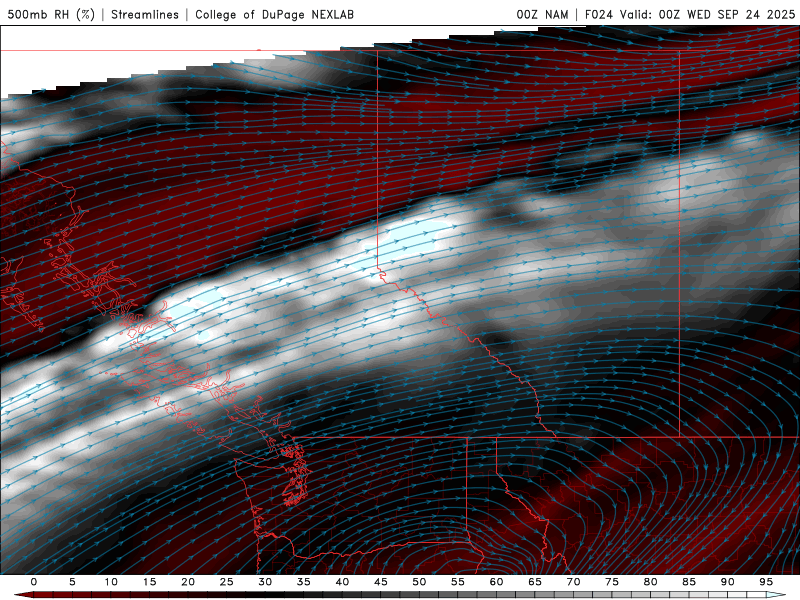Screen dimensions: 800x600
Task: Click the 45 label on RH scale
Action: pyautogui.click(x=381, y=582)
